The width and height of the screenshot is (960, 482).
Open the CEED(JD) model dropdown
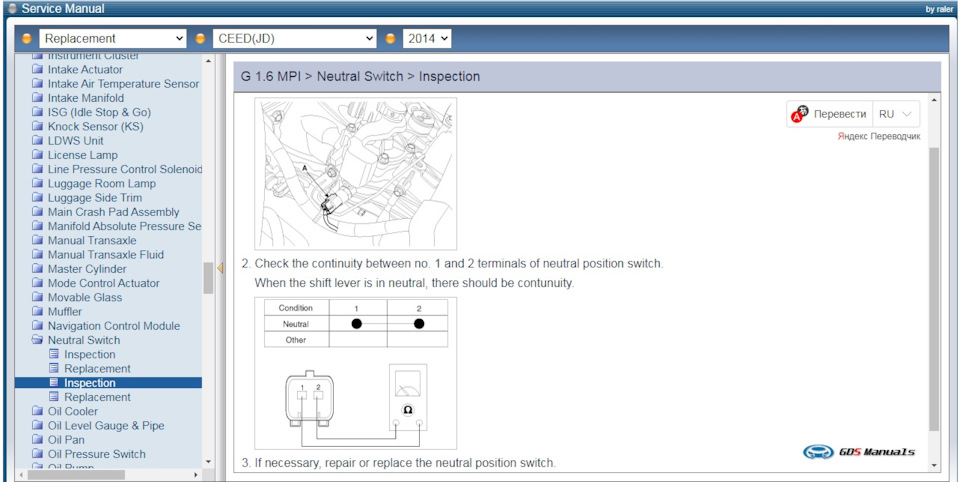[294, 38]
